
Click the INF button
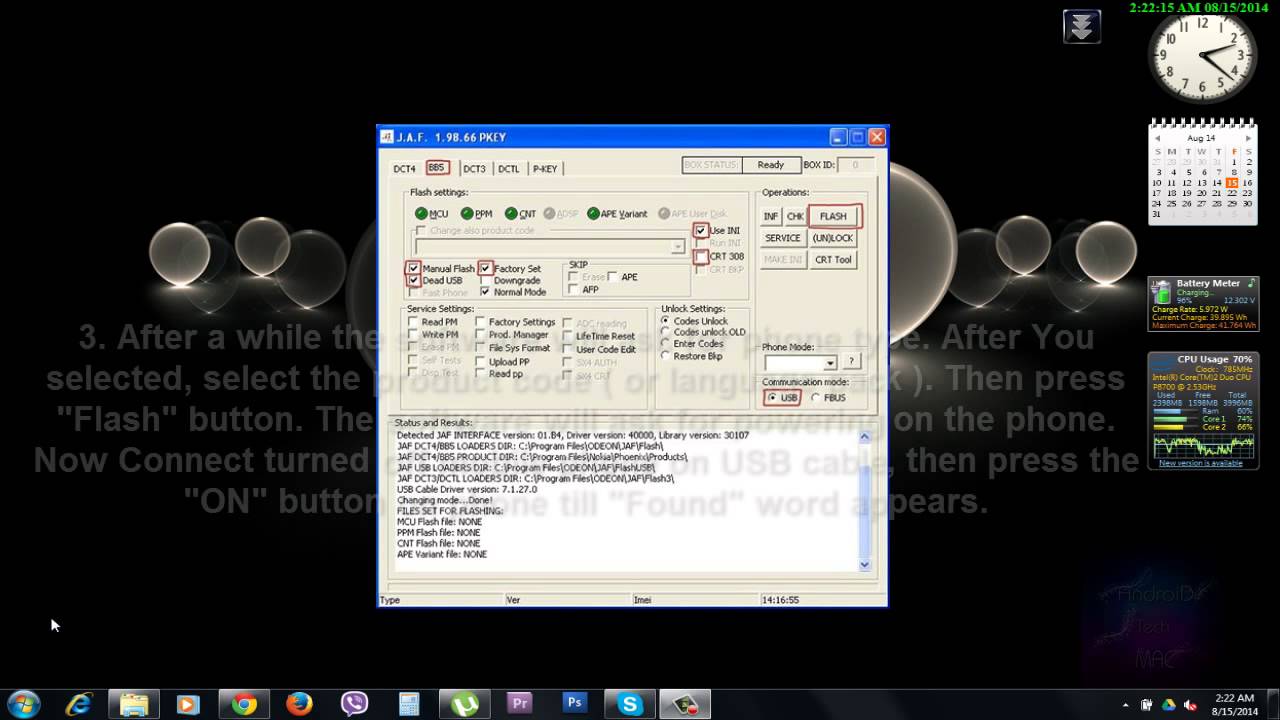point(771,216)
